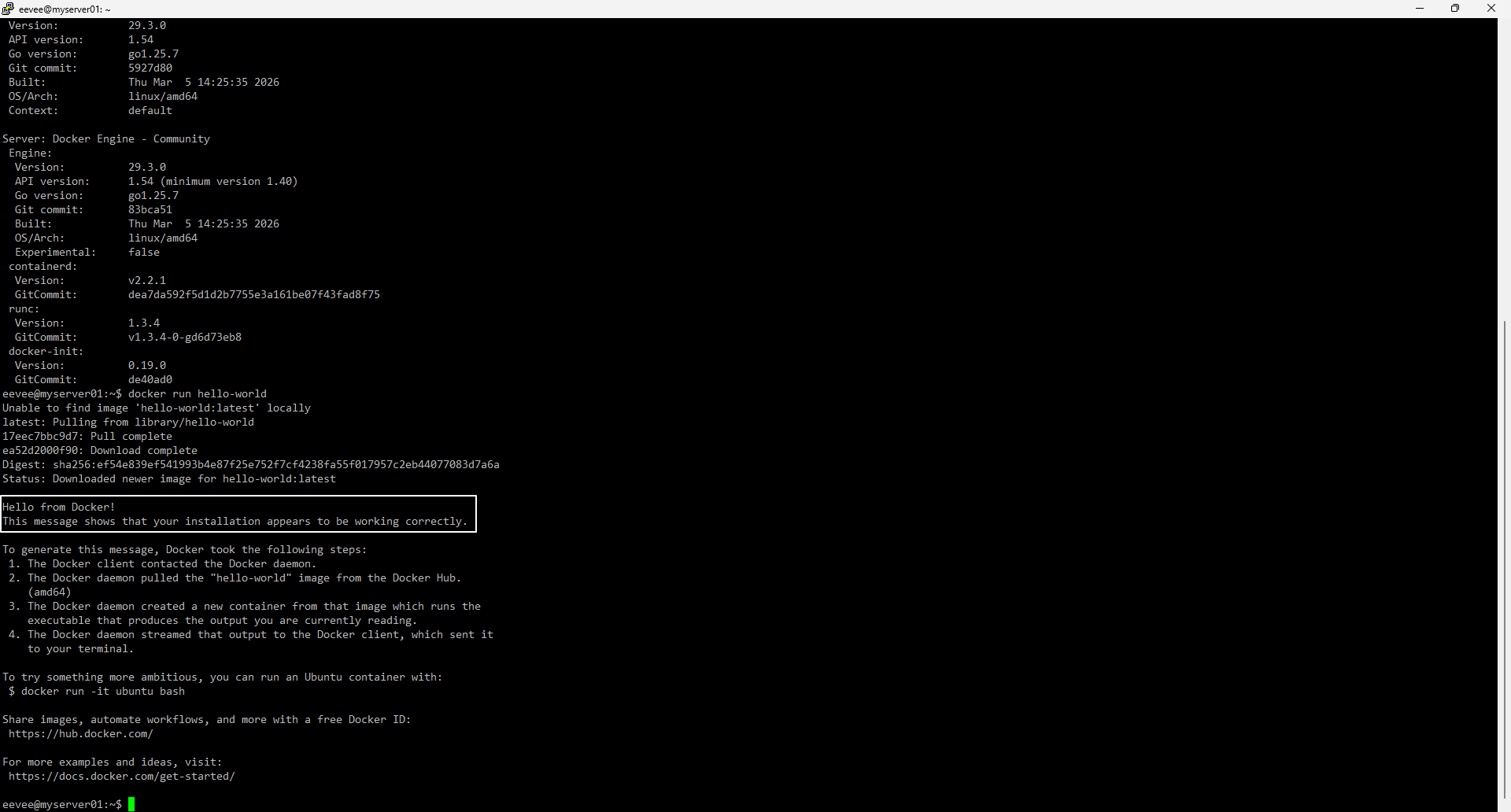Click the runc version '1.3.4' value
This screenshot has height=812, width=1511.
(144, 323)
